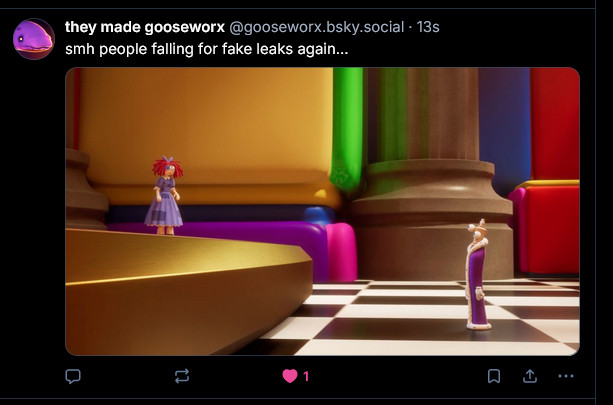The image size is (613, 405).
Task: Open post text about fake leaks
Action: coord(206,49)
